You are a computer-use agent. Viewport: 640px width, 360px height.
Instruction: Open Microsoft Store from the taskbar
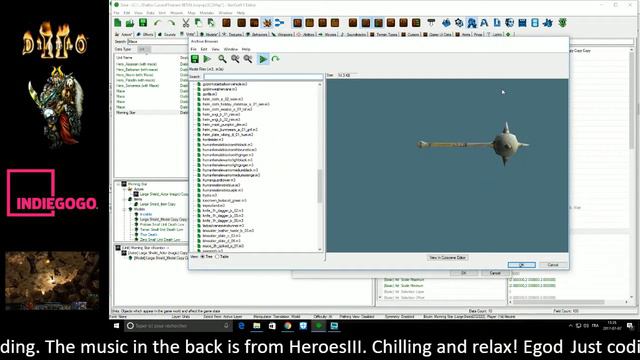[272, 326]
